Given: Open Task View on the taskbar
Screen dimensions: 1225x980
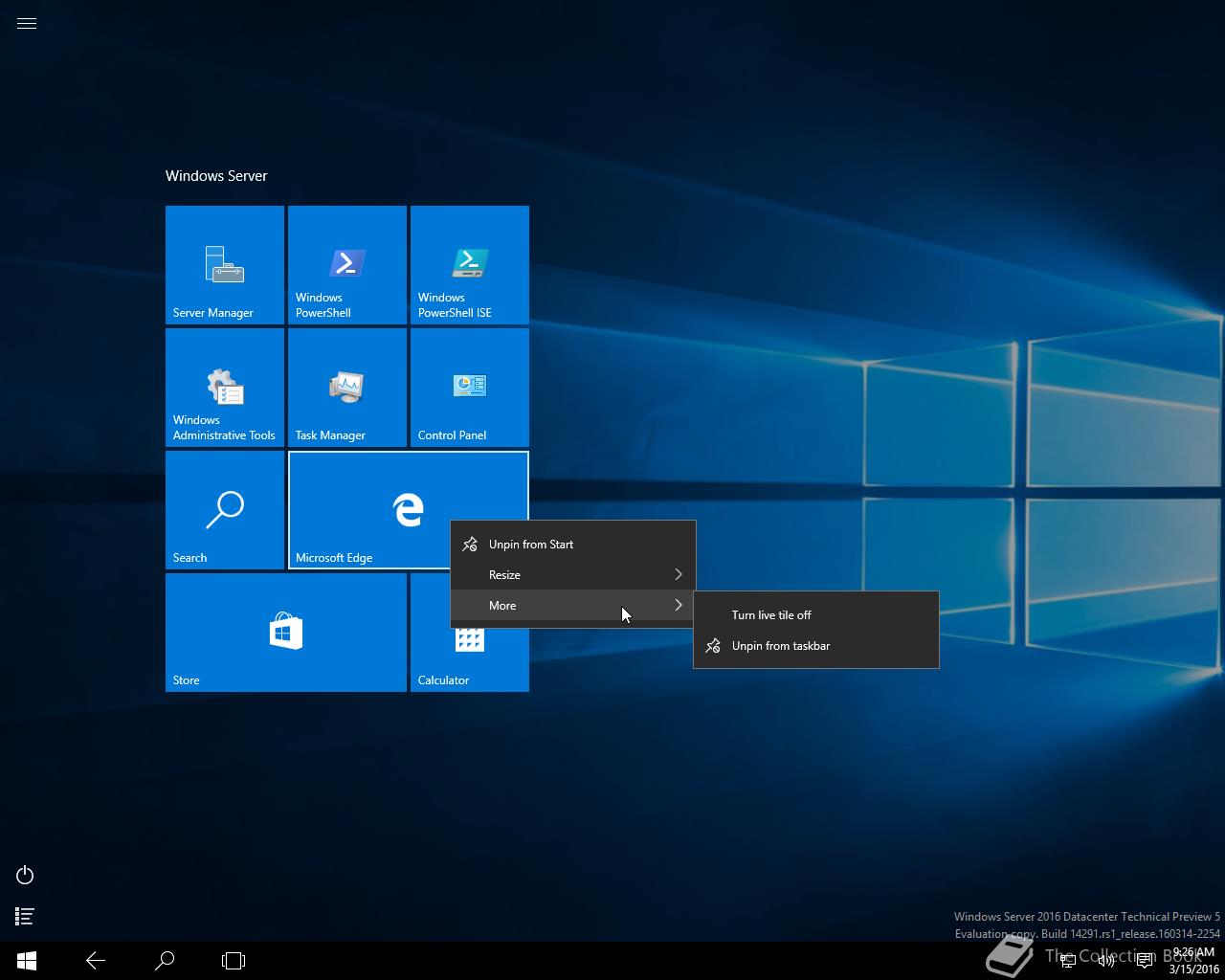Looking at the screenshot, I should click(234, 961).
